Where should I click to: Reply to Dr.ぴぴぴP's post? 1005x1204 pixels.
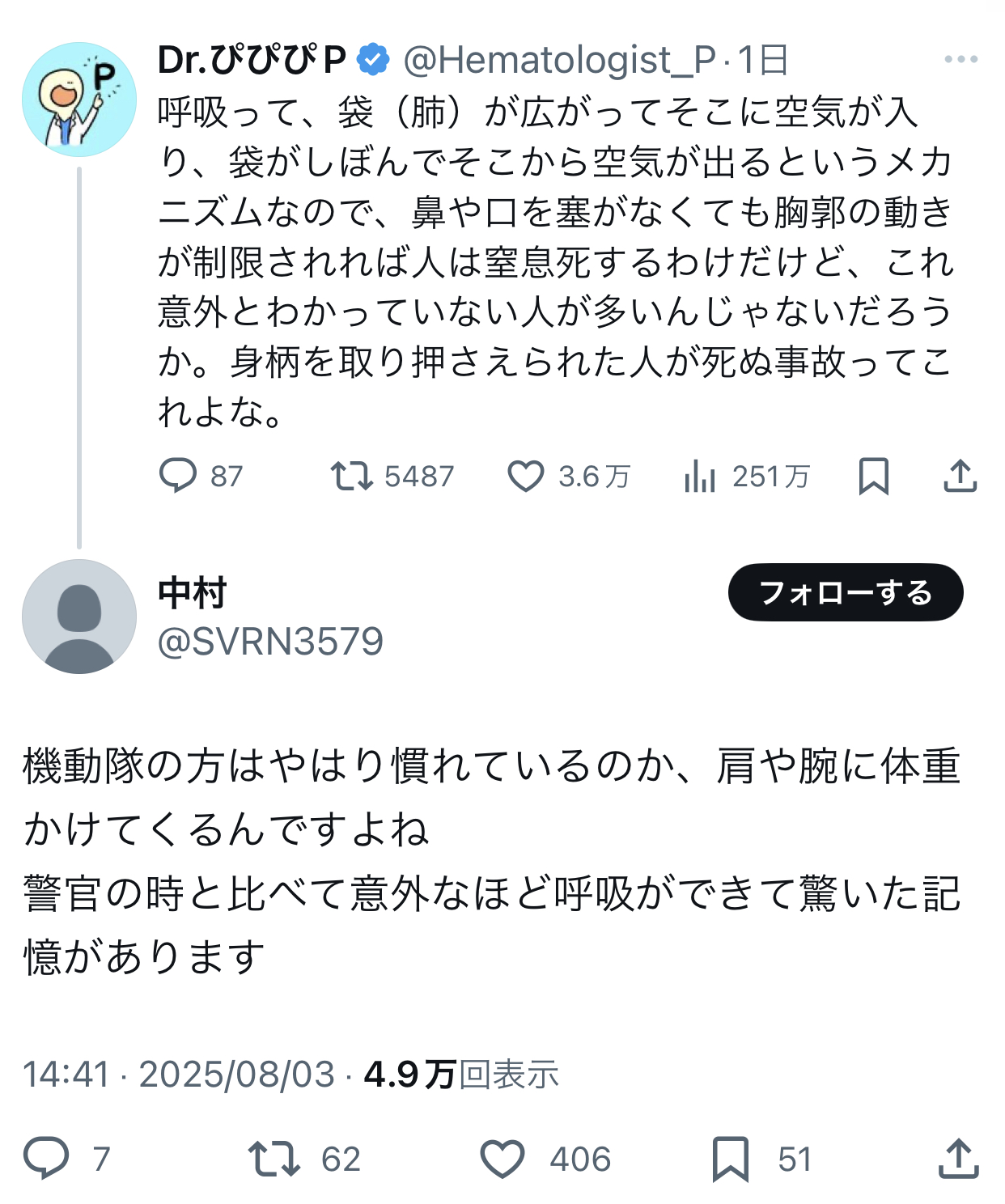[x=178, y=476]
